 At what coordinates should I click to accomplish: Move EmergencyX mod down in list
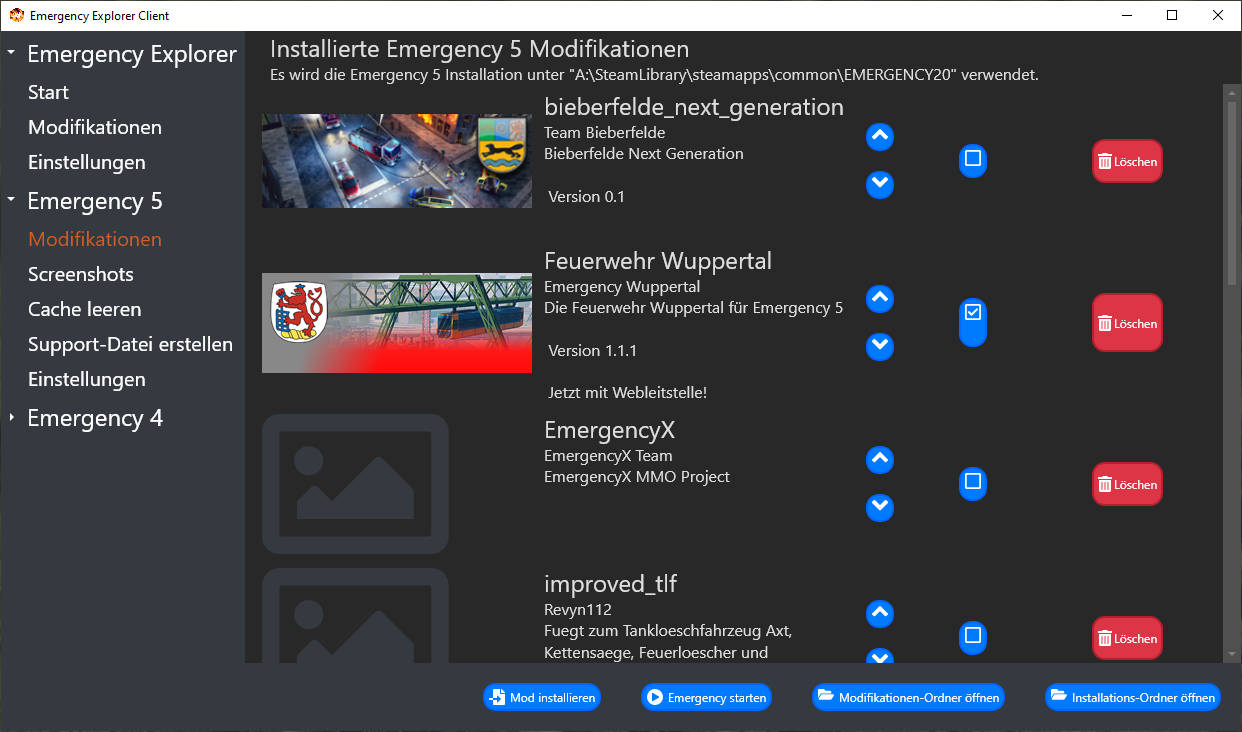pos(879,508)
